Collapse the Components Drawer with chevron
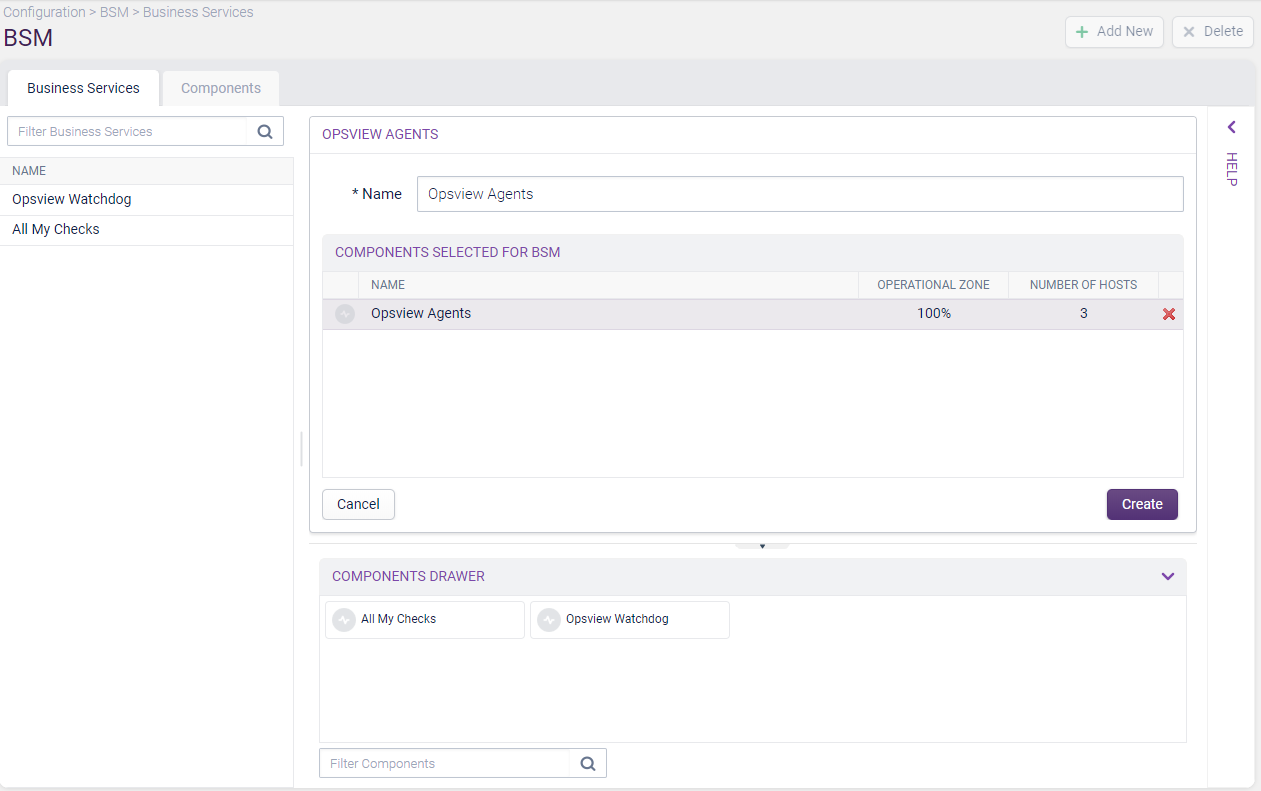Viewport: 1261px width, 791px height. tap(1167, 577)
